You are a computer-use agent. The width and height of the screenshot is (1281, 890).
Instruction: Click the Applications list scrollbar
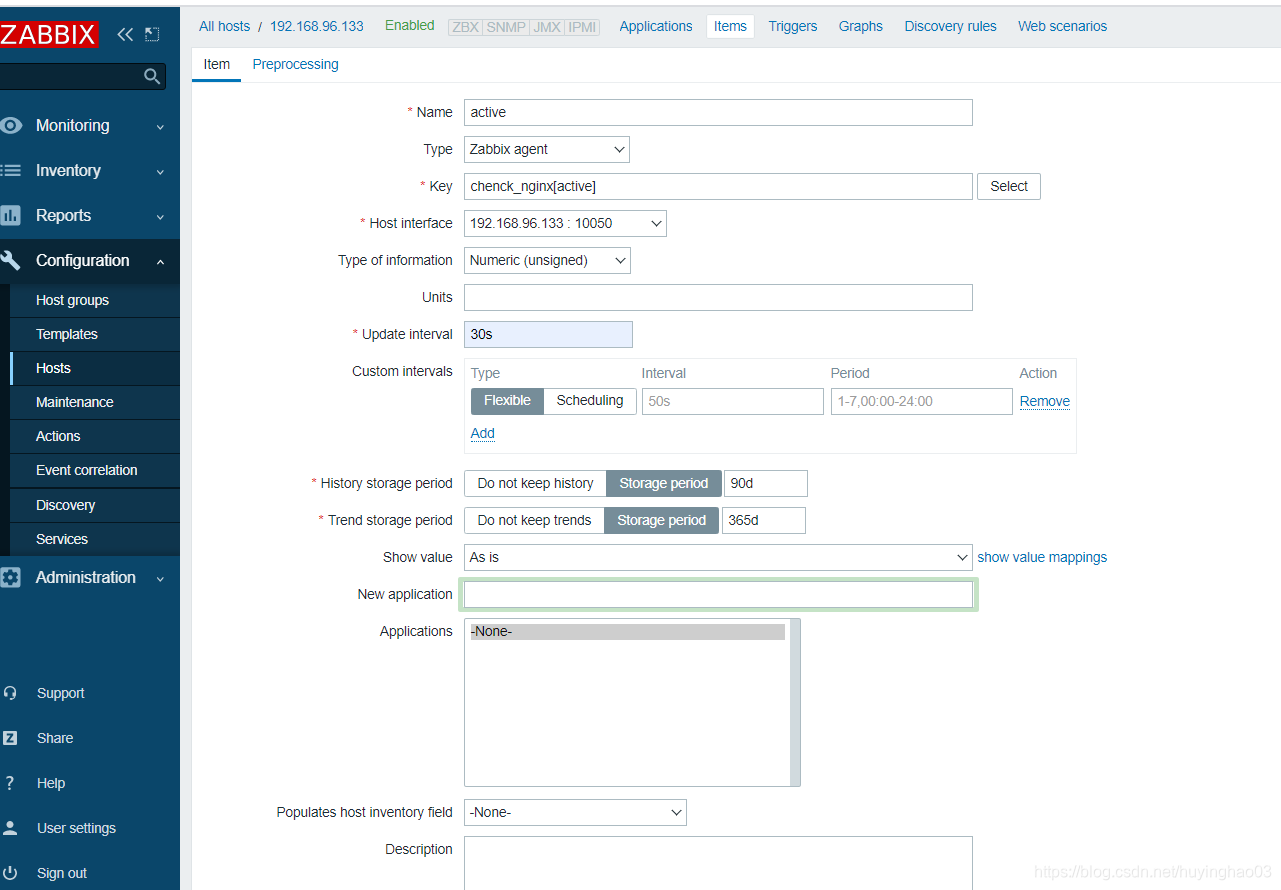[x=795, y=702]
